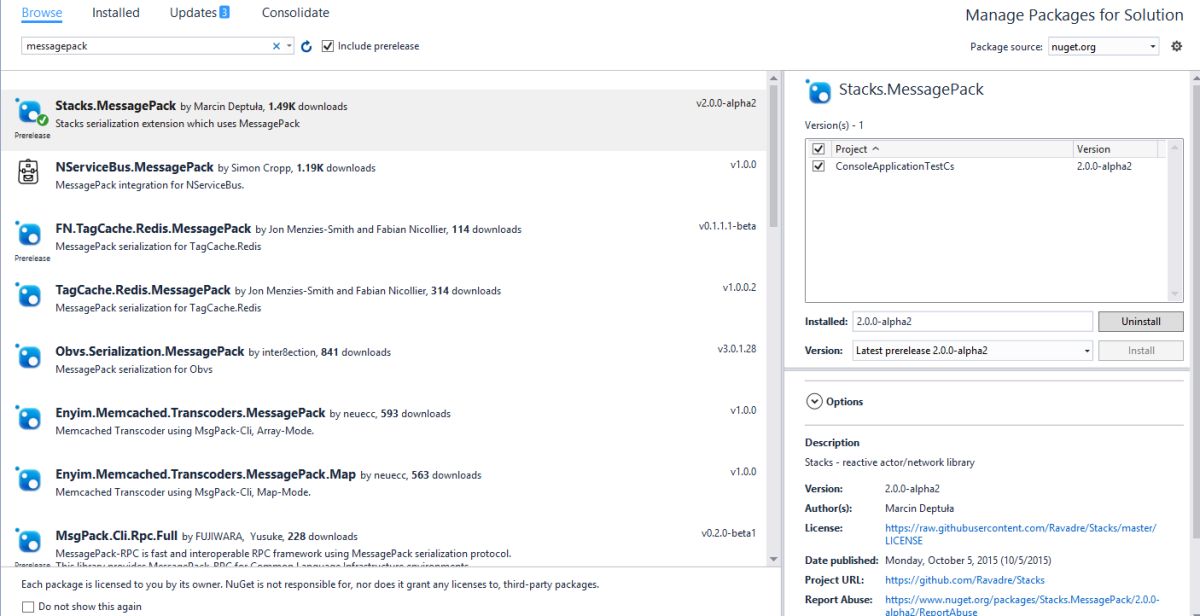Clear the messagepack search text
Screen dimensions: 1200x616
tap(277, 46)
